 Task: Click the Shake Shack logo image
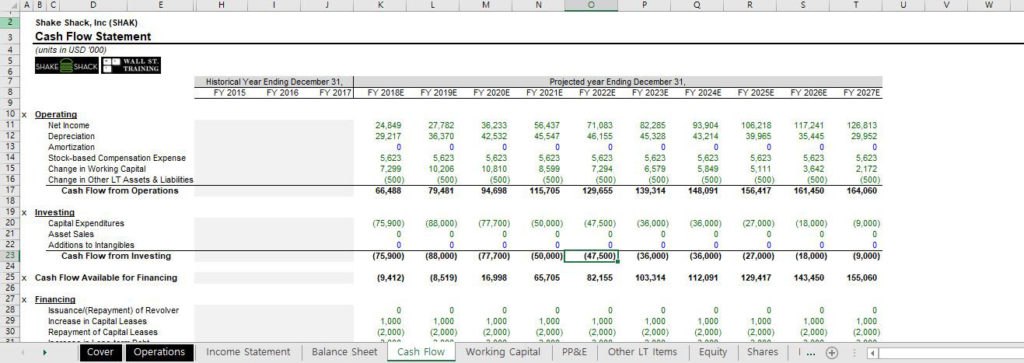point(67,66)
